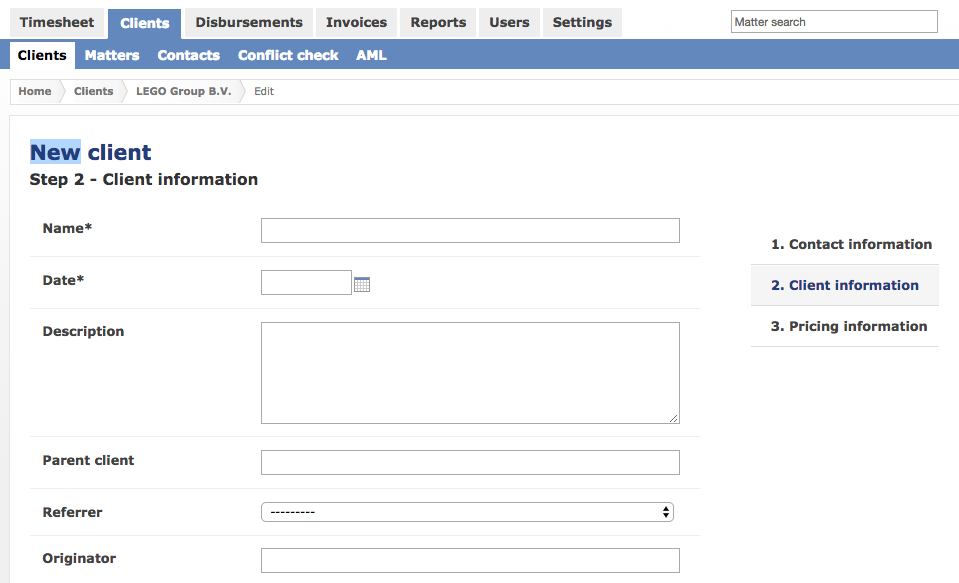959x583 pixels.
Task: Select step 2 Client information
Action: pyautogui.click(x=845, y=285)
